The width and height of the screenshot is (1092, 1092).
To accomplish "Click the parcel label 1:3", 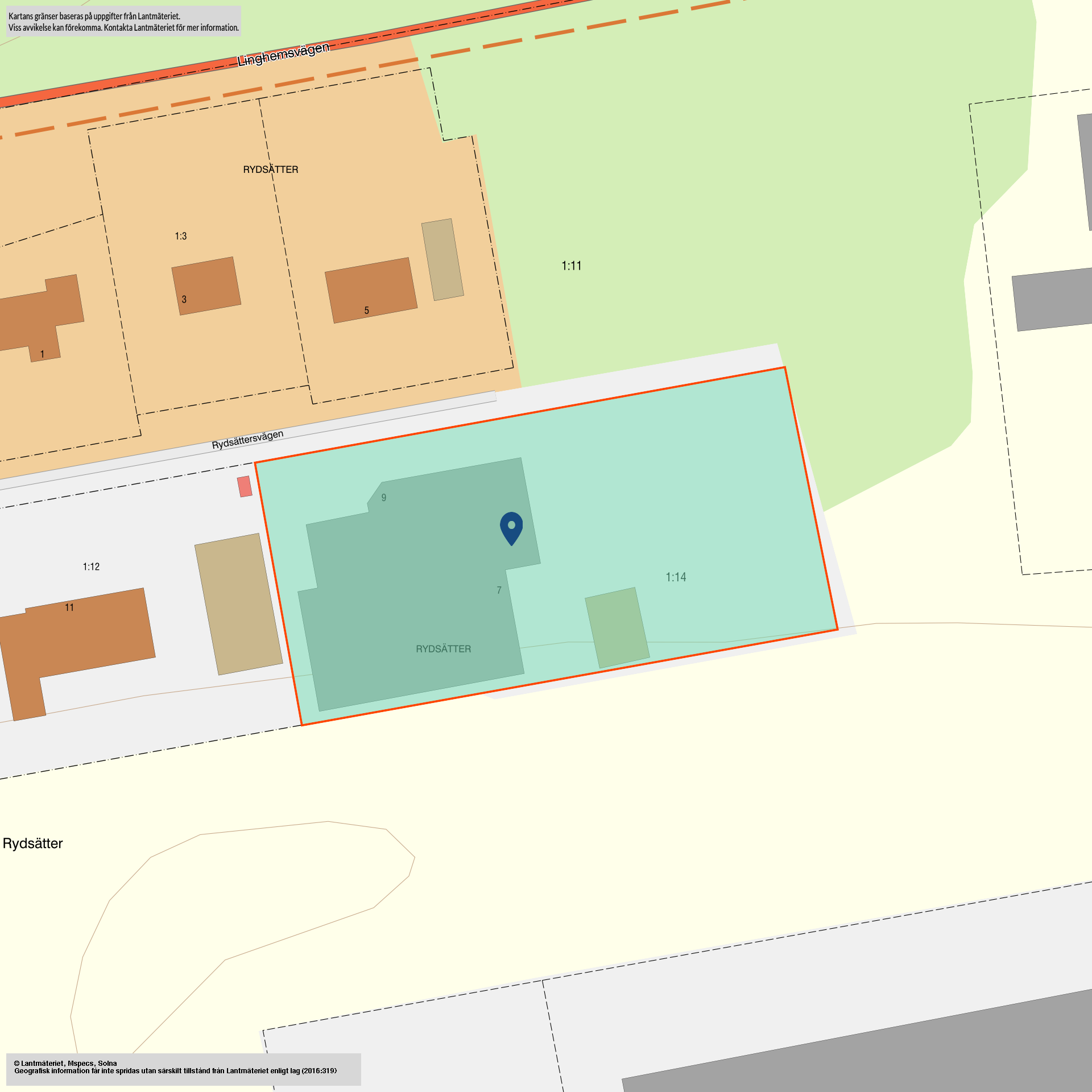I will pyautogui.click(x=180, y=236).
